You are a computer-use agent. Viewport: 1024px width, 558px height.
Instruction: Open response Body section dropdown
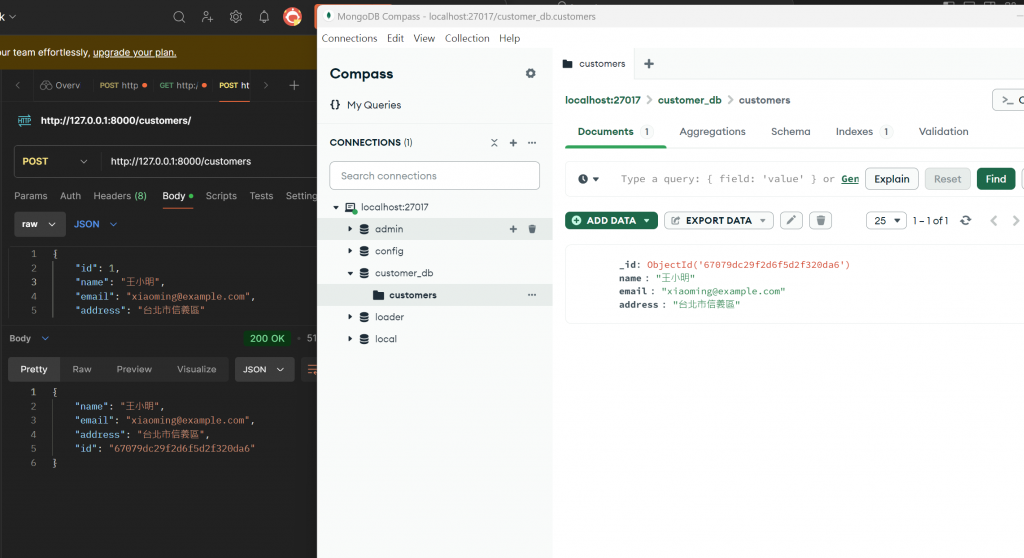pyautogui.click(x=29, y=338)
